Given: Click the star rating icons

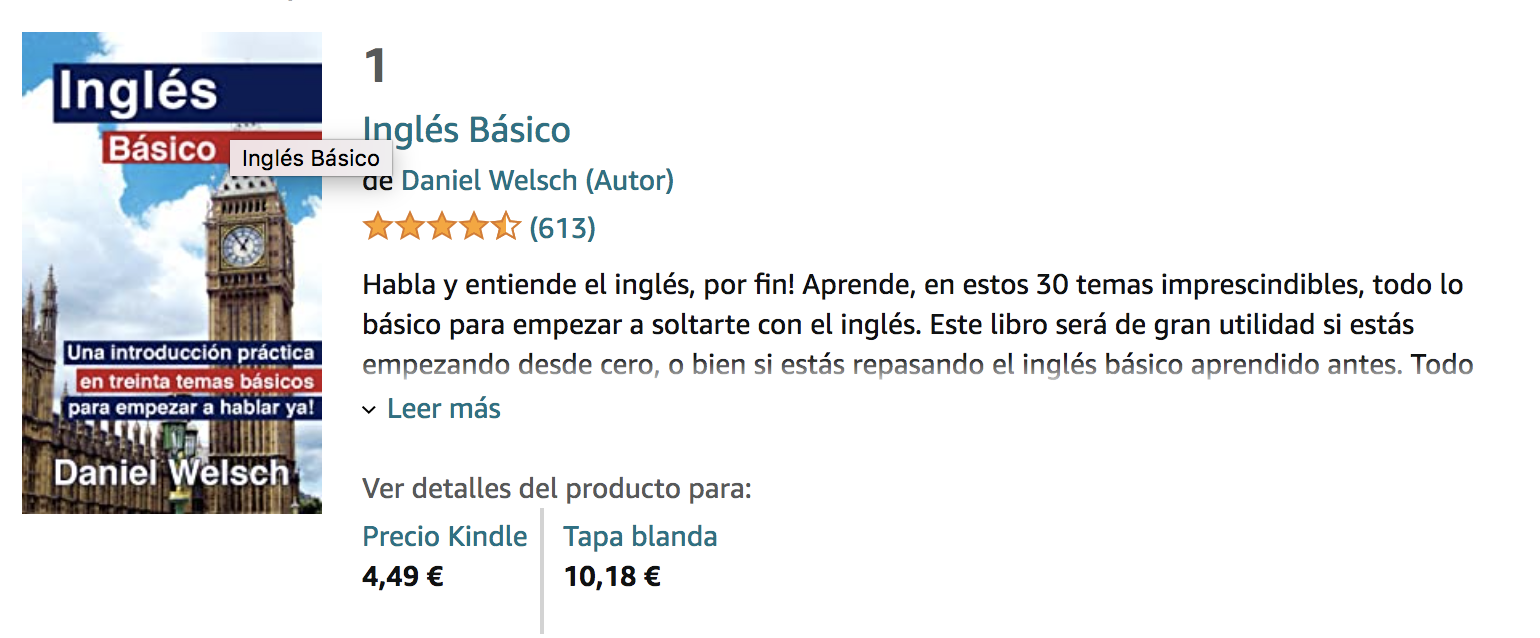Looking at the screenshot, I should (x=441, y=228).
